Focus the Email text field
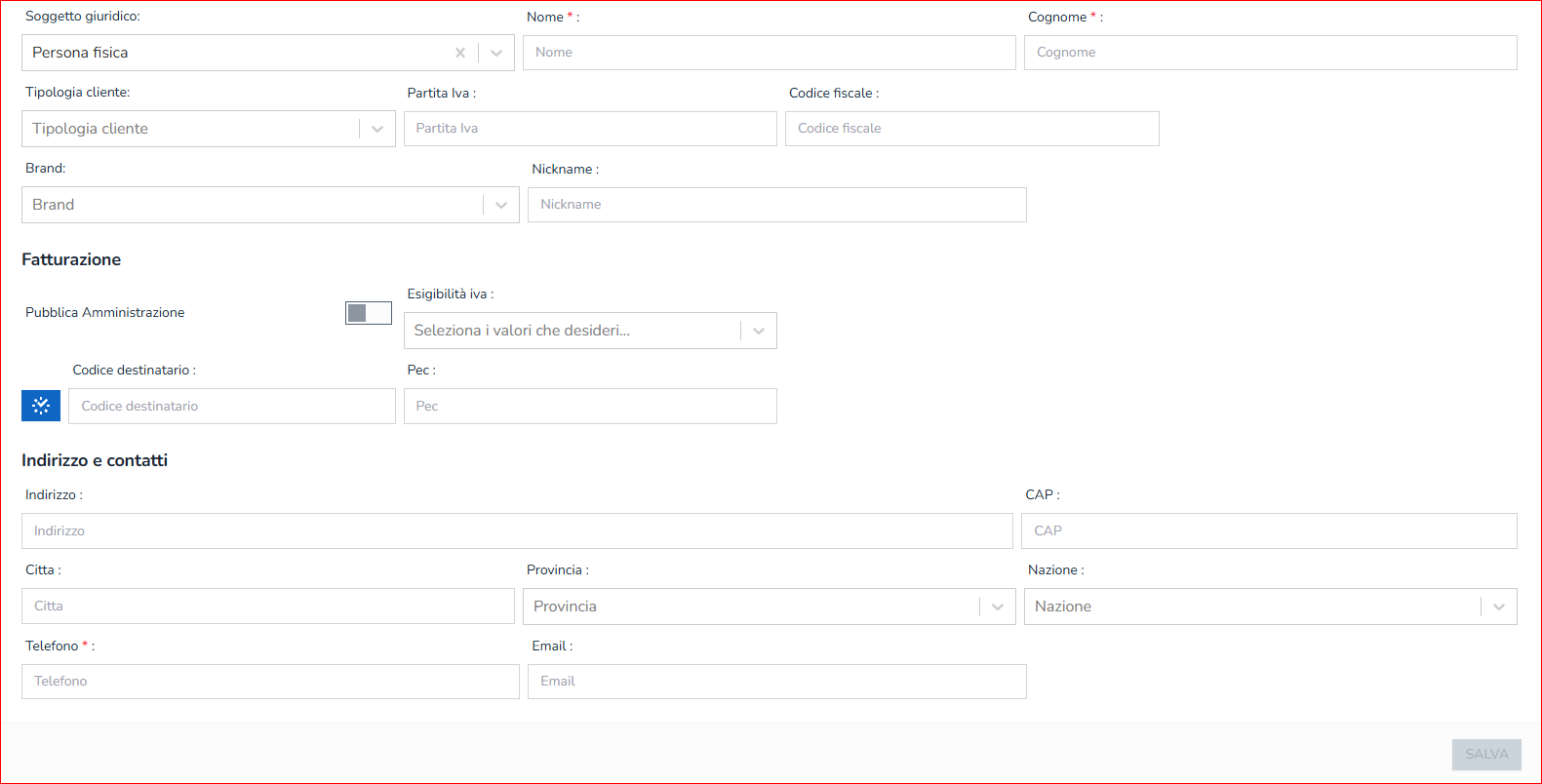 coord(776,682)
